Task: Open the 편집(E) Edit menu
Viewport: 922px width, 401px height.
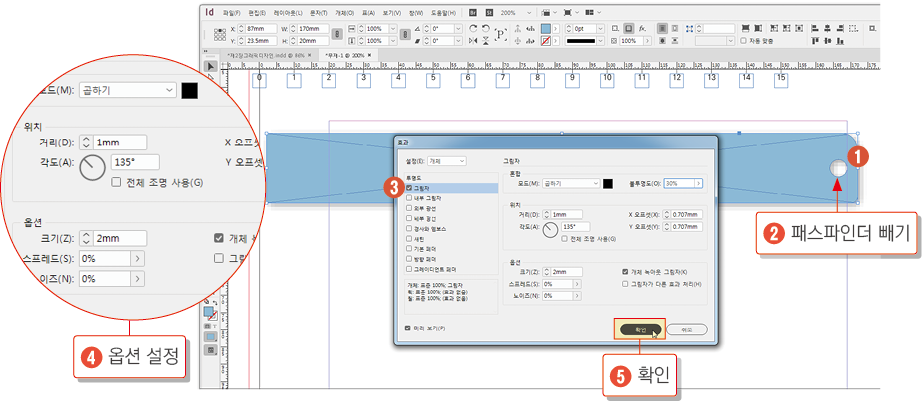Action: 257,12
